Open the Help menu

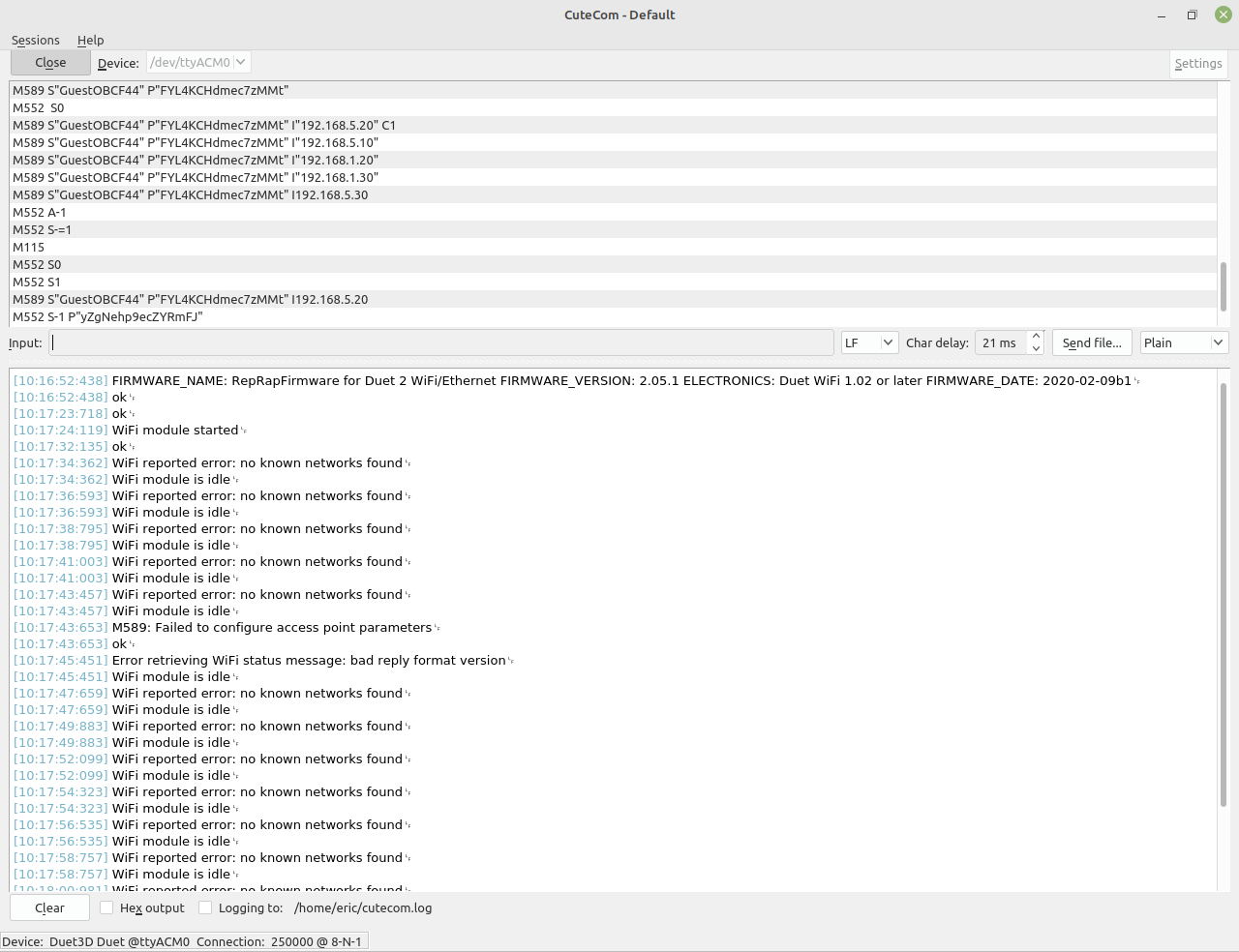[x=91, y=40]
